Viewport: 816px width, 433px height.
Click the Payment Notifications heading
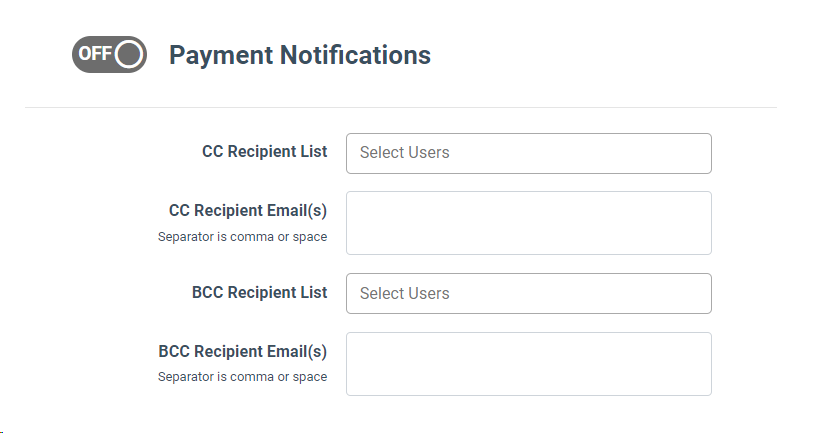click(x=299, y=55)
